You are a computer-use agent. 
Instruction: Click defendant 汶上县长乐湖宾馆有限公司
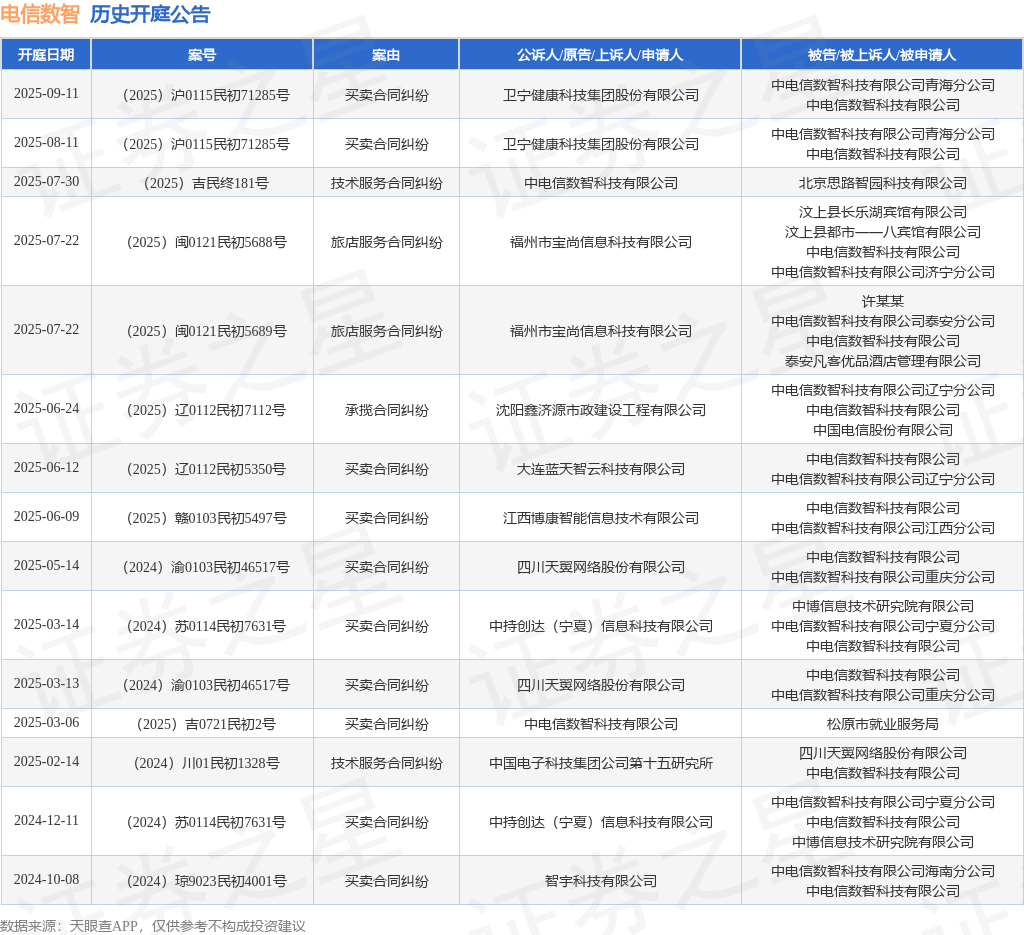click(882, 212)
